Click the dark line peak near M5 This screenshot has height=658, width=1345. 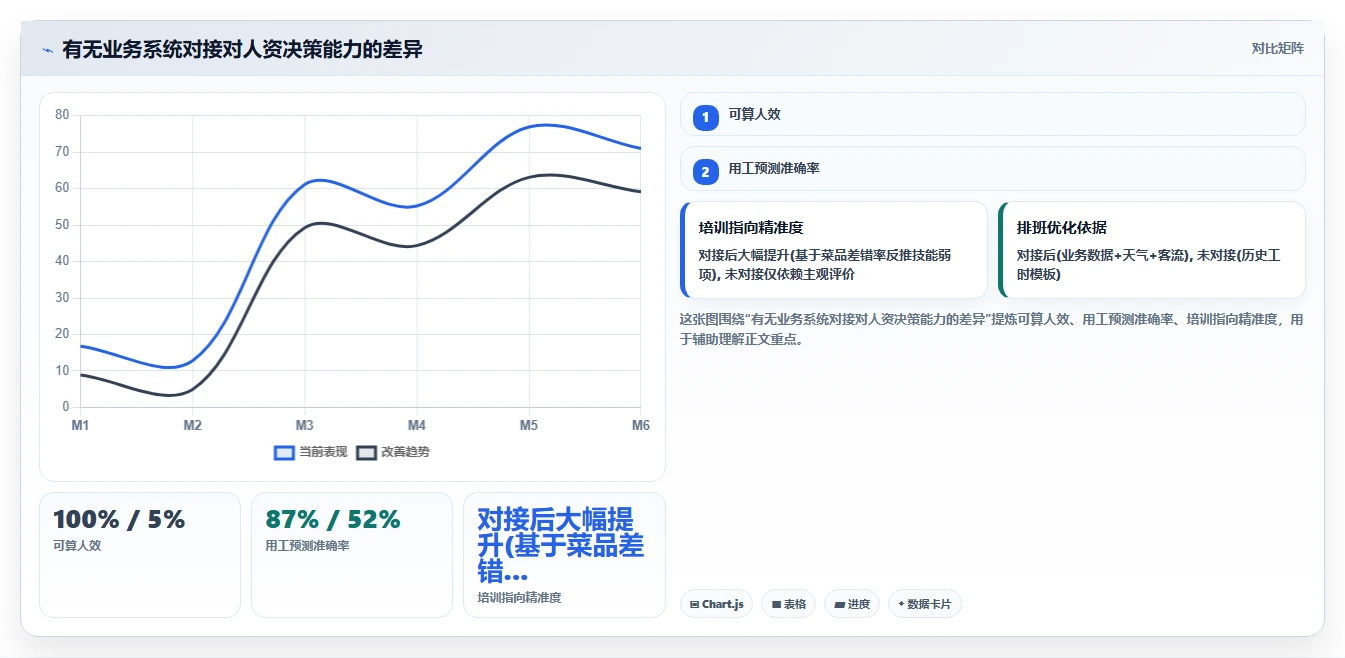548,175
